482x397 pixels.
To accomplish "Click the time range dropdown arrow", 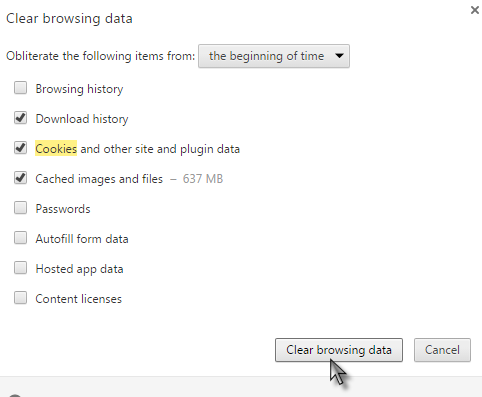I will tap(339, 56).
